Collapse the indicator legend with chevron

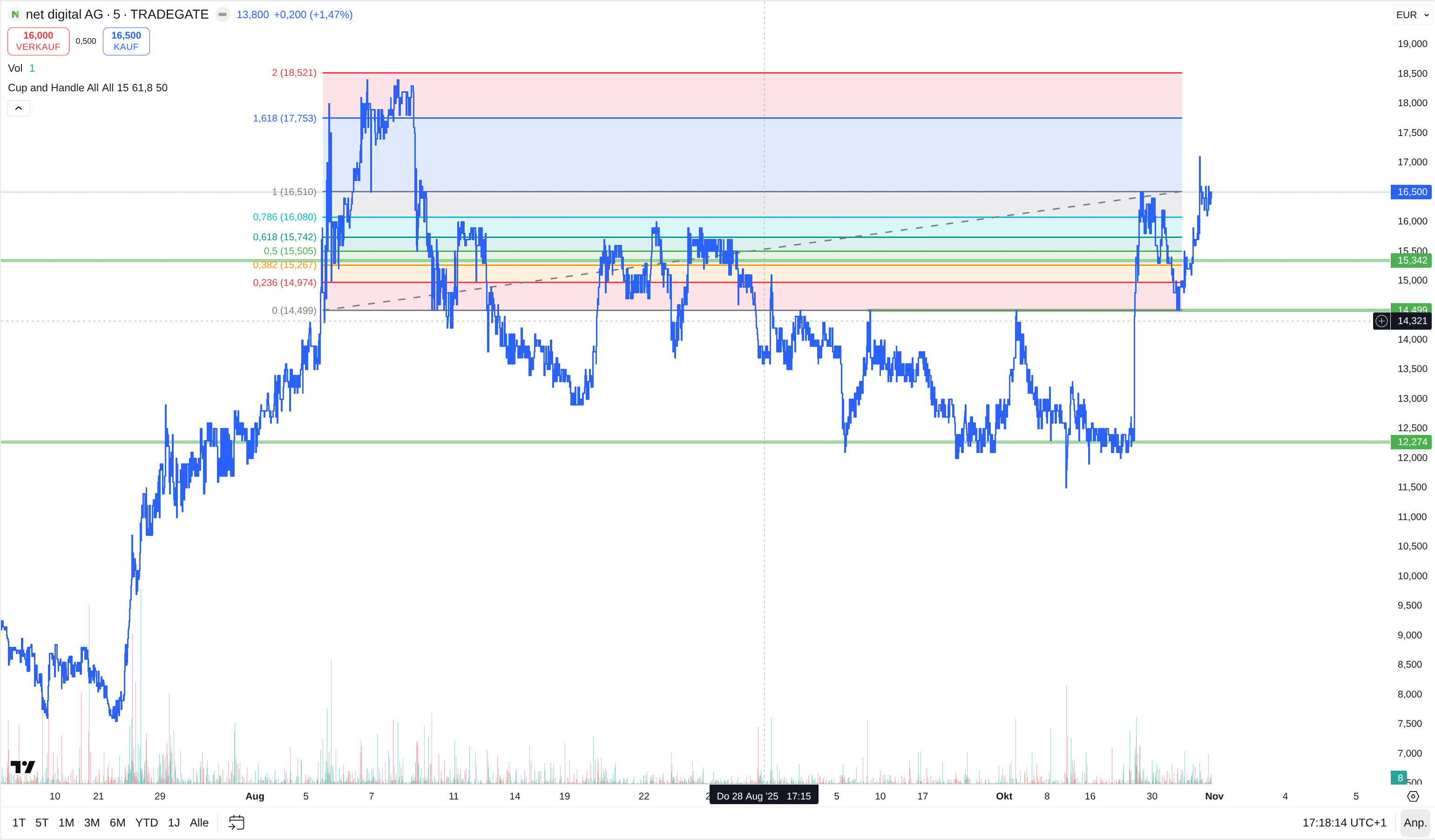[x=19, y=108]
